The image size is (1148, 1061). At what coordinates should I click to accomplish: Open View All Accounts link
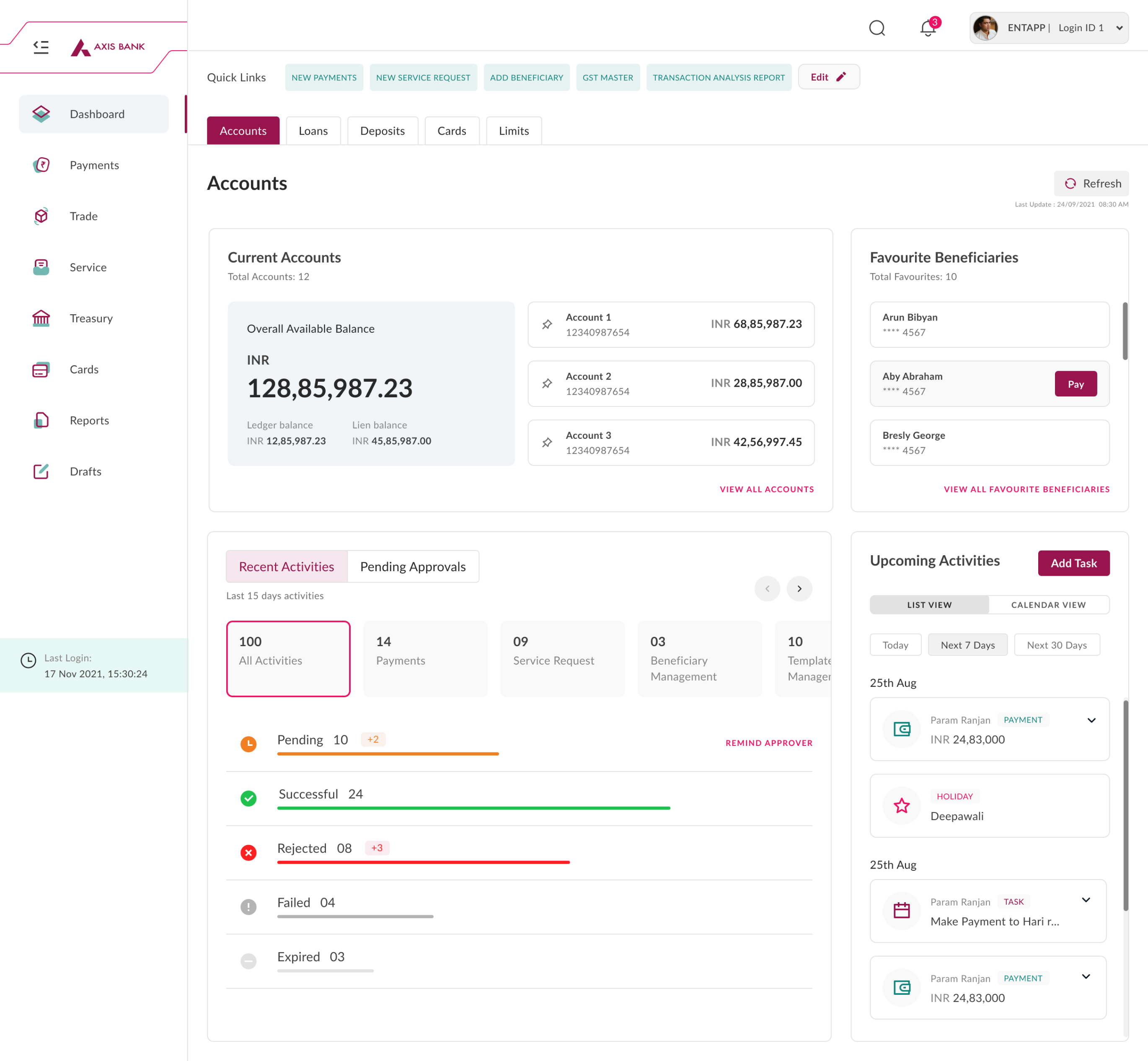tap(766, 489)
